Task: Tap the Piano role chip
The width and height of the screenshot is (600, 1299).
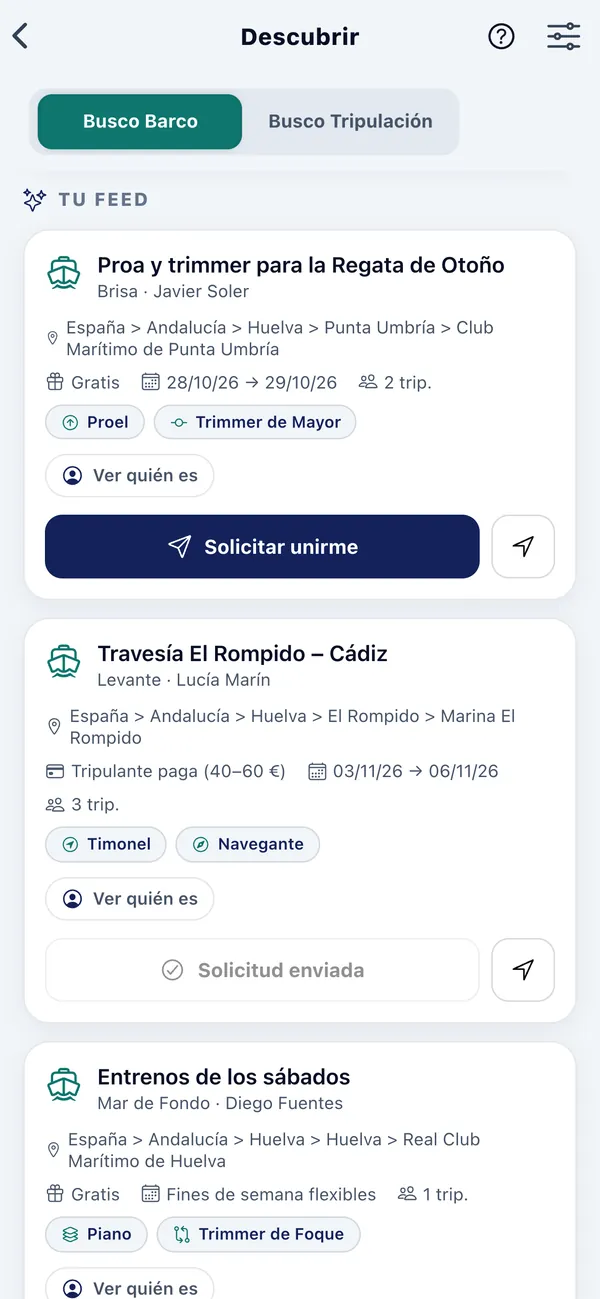Action: [x=96, y=1234]
